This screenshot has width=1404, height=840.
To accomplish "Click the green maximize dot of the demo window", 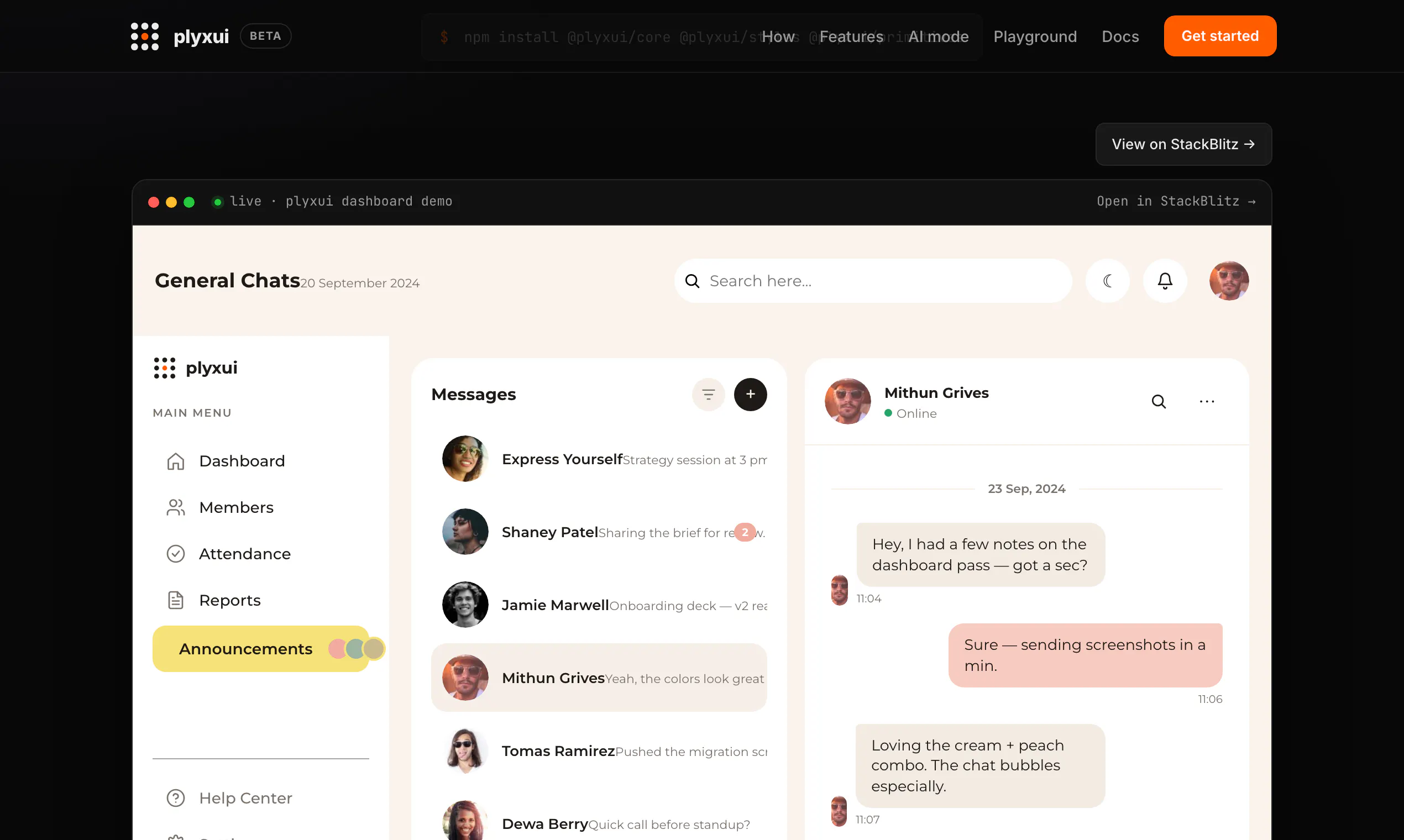I will 189,202.
